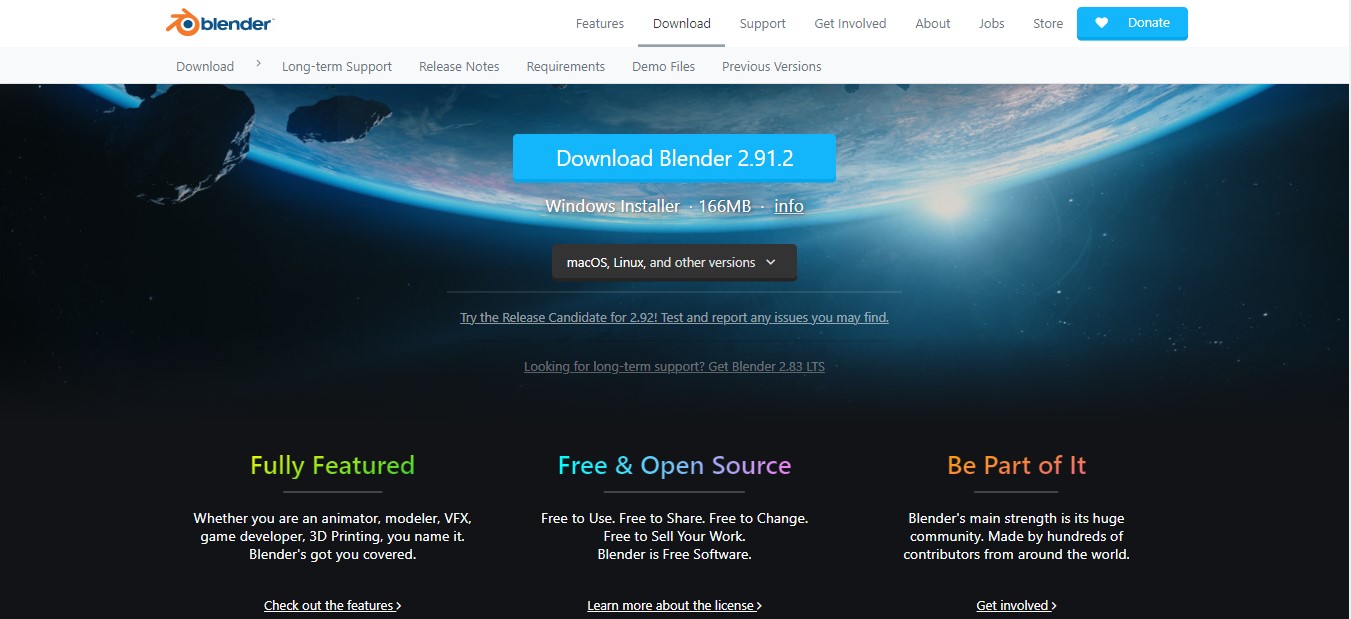This screenshot has height=619, width=1351.
Task: Click Get Blender 2.83 LTS link
Action: tap(674, 366)
